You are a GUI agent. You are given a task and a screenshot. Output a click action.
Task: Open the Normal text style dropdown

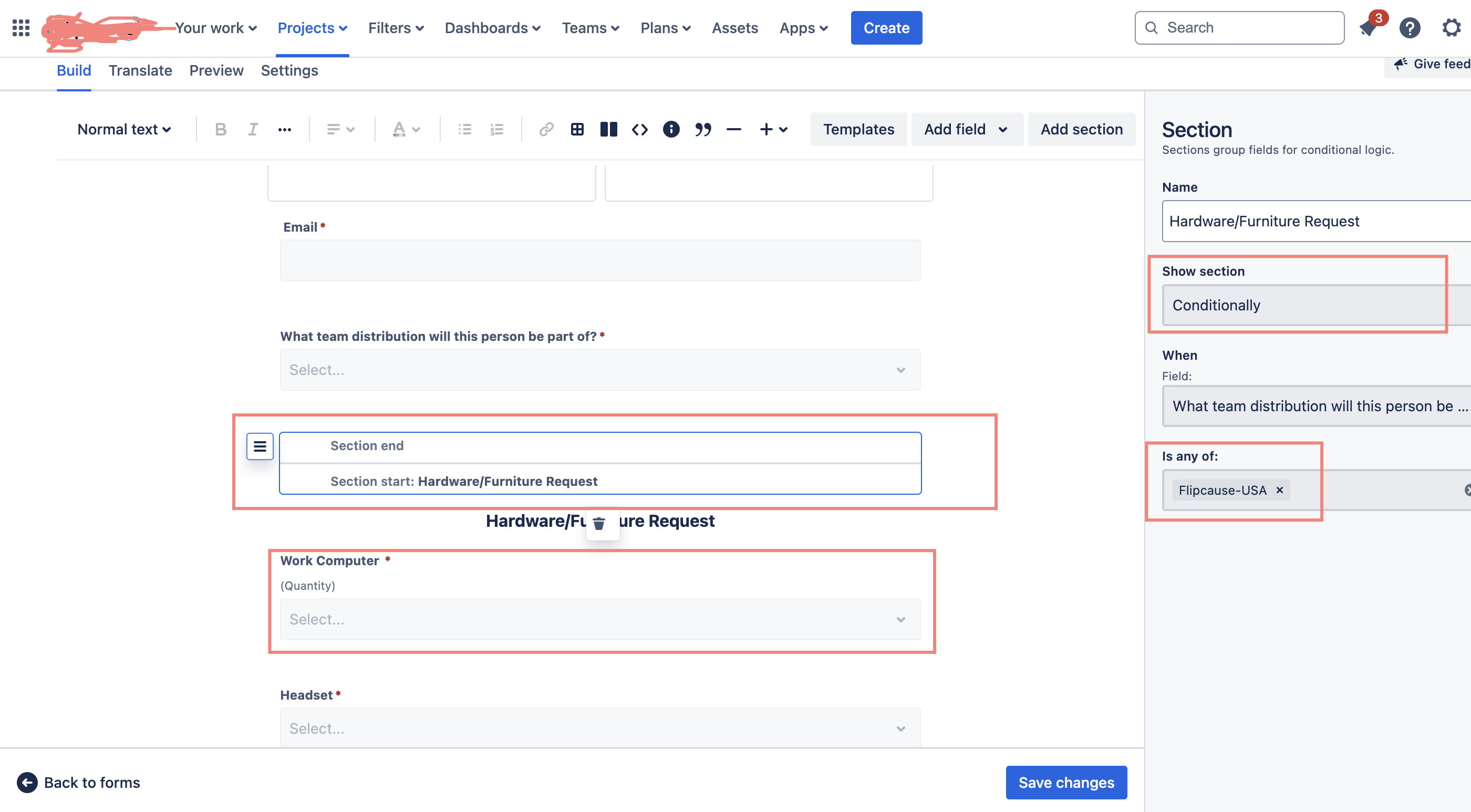point(124,130)
